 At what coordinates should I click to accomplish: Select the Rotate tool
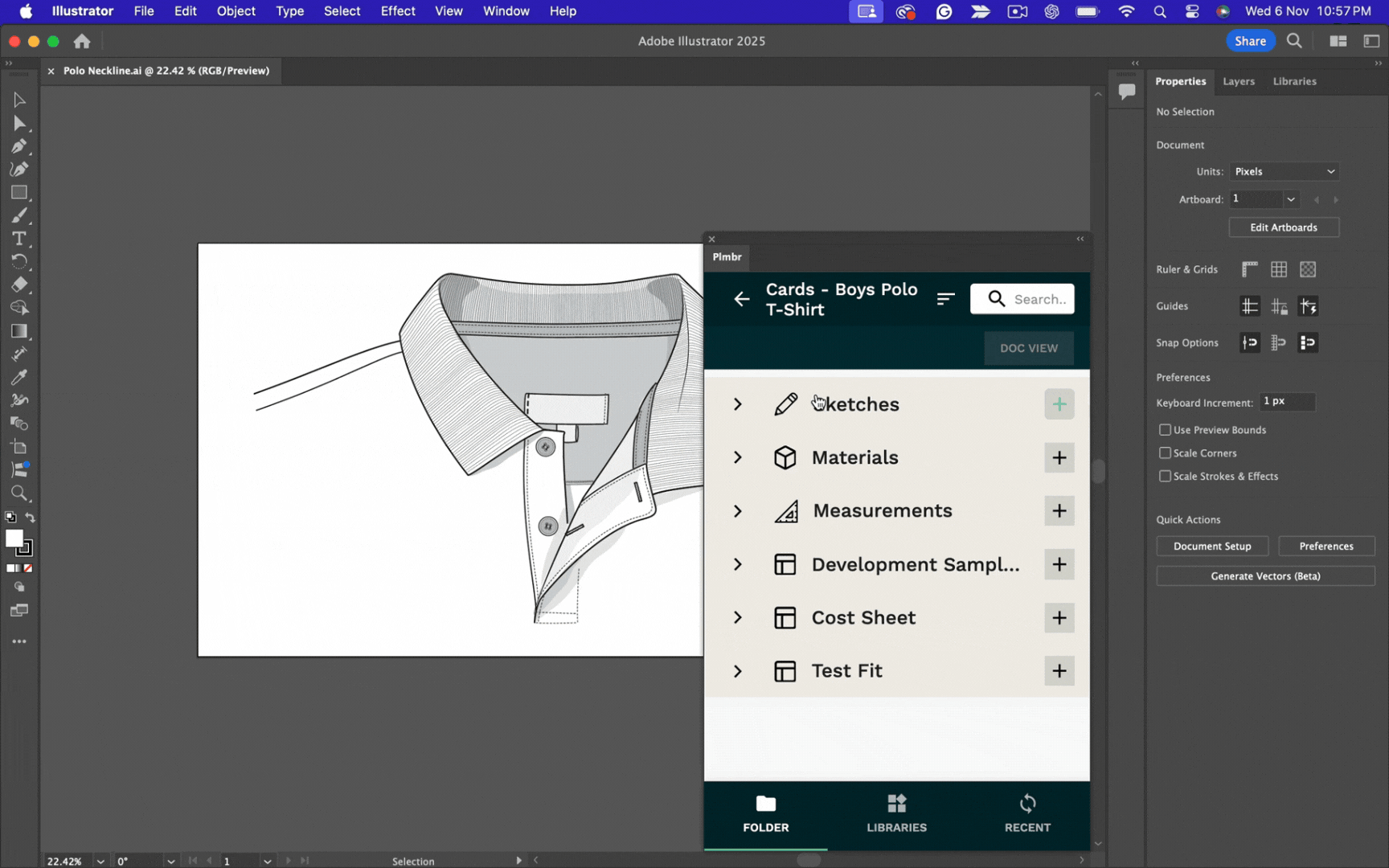pyautogui.click(x=19, y=262)
